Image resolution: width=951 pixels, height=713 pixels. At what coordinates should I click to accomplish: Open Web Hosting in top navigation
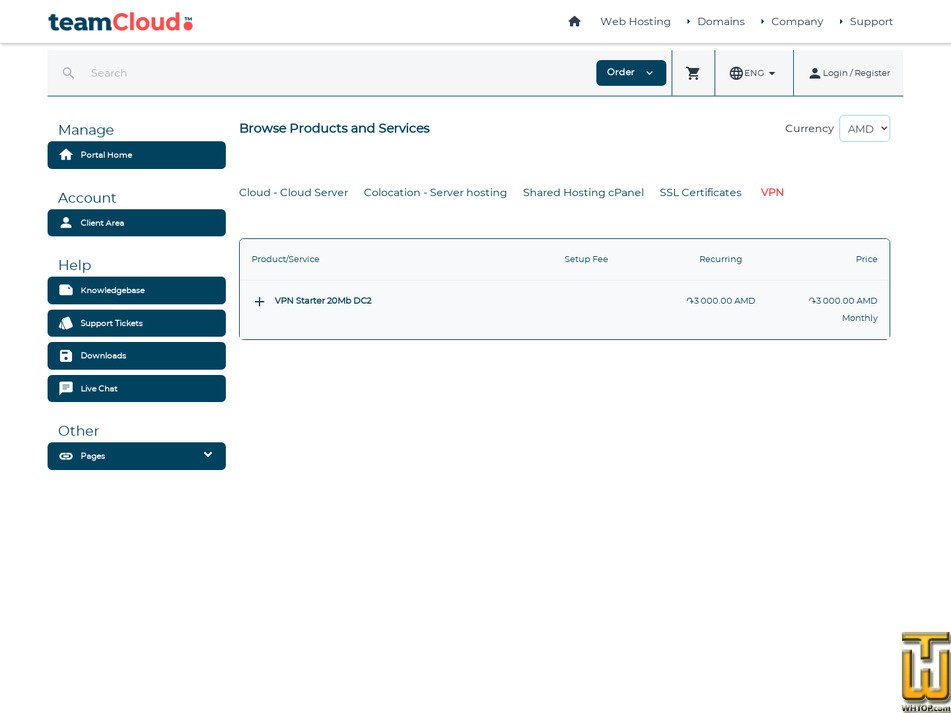point(635,21)
